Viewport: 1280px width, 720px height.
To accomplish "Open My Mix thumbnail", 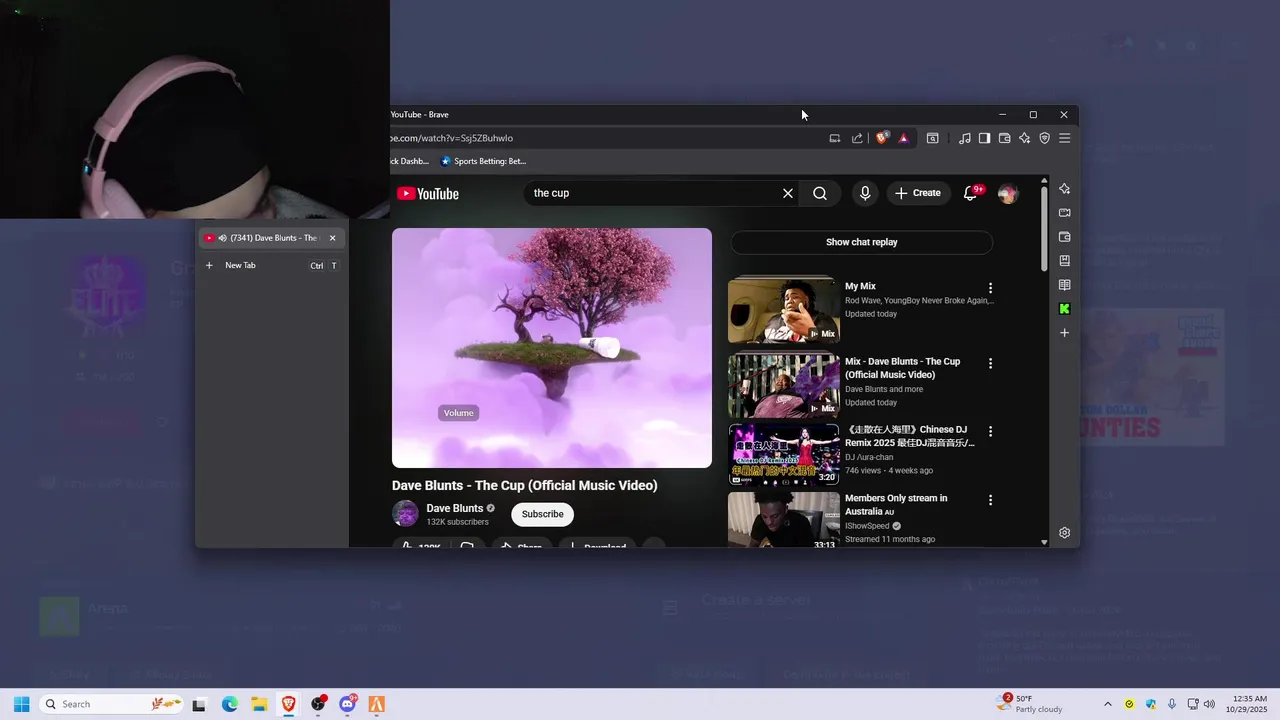I will click(784, 310).
